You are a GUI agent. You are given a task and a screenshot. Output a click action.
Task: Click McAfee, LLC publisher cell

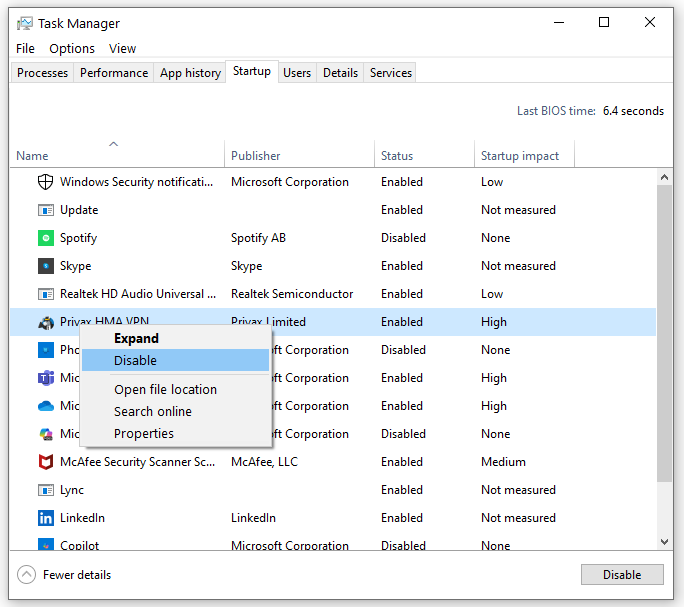[264, 462]
